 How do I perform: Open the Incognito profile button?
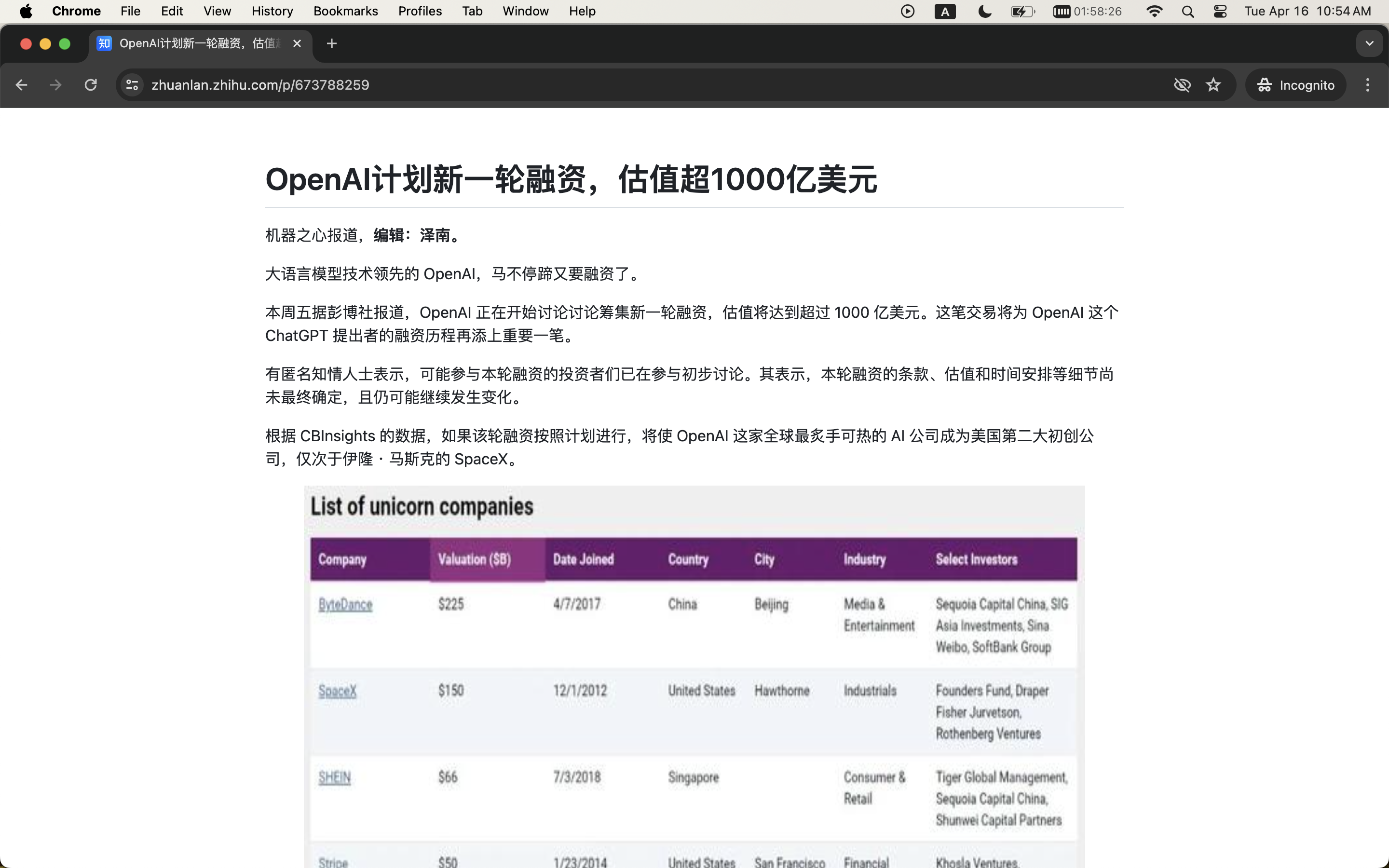(1295, 85)
